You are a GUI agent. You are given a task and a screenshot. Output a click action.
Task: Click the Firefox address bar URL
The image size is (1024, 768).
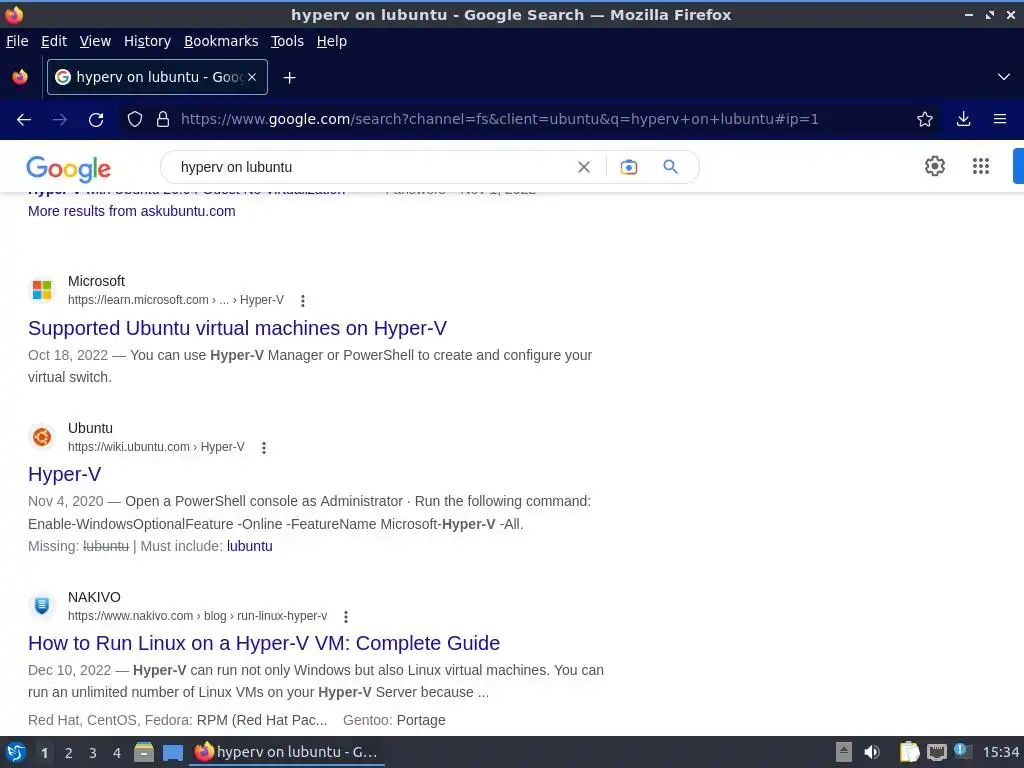point(500,120)
